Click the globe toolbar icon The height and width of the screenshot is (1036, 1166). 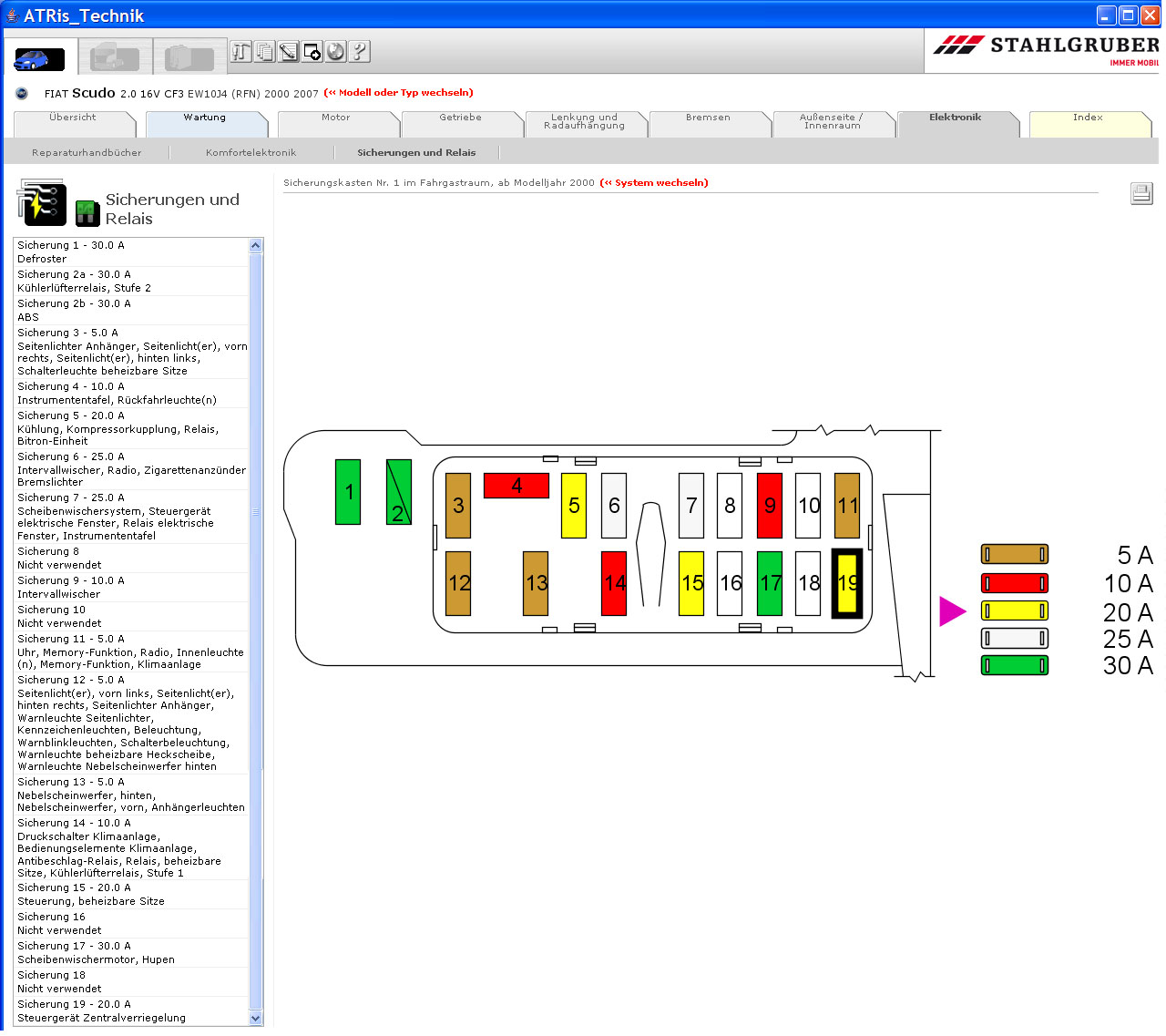tap(336, 52)
